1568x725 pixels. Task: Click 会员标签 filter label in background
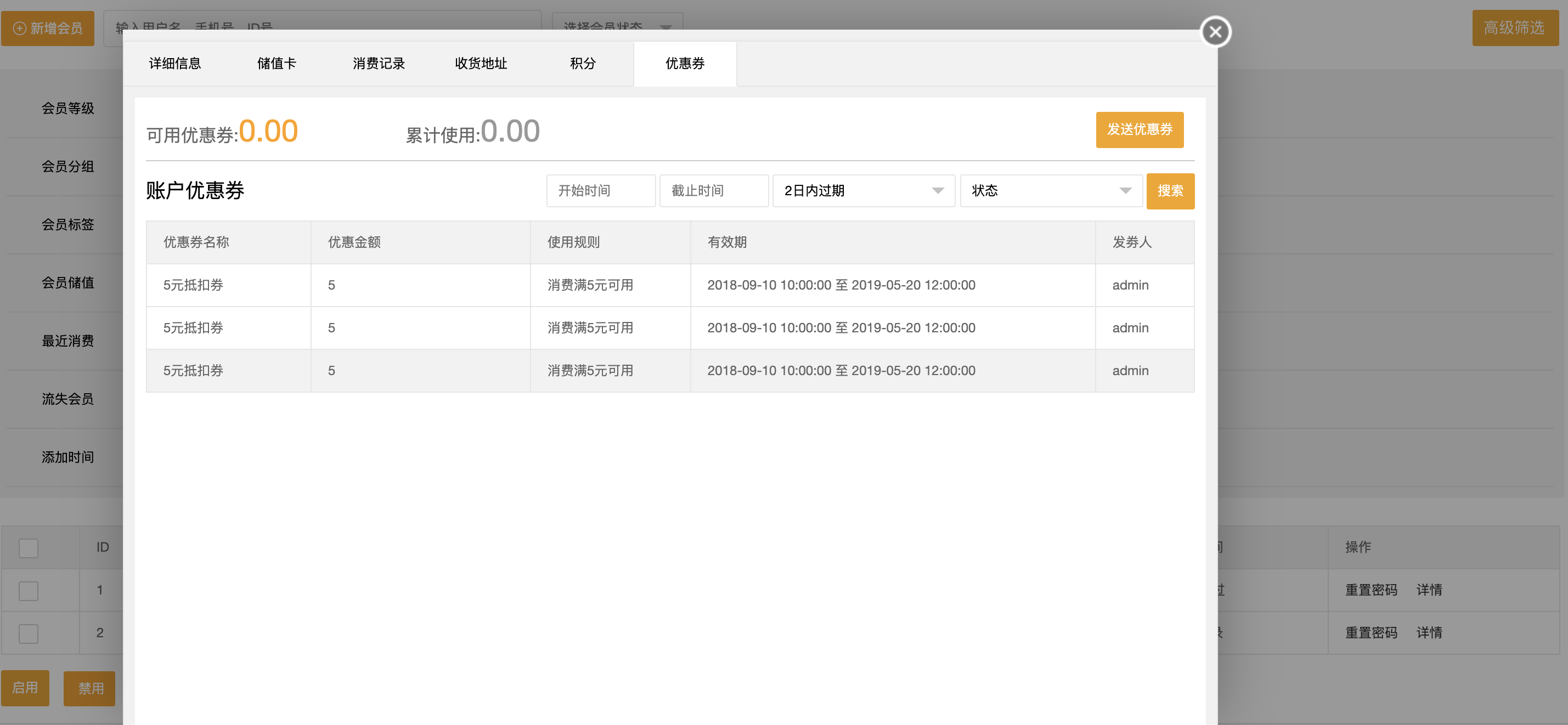point(67,224)
